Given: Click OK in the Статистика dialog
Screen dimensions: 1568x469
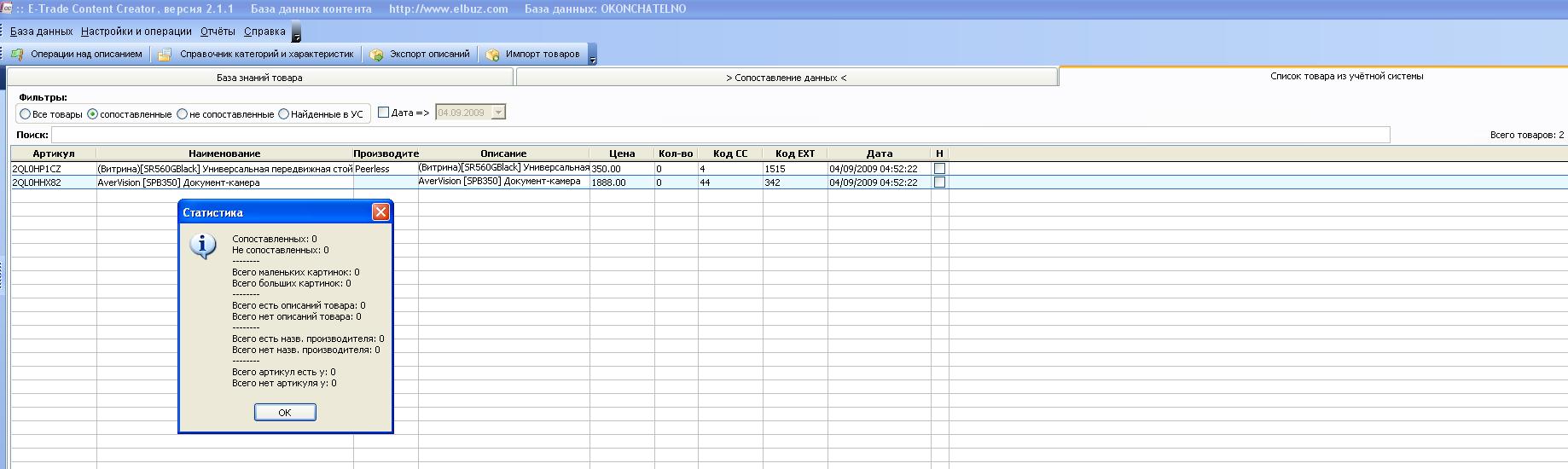Looking at the screenshot, I should (x=285, y=412).
